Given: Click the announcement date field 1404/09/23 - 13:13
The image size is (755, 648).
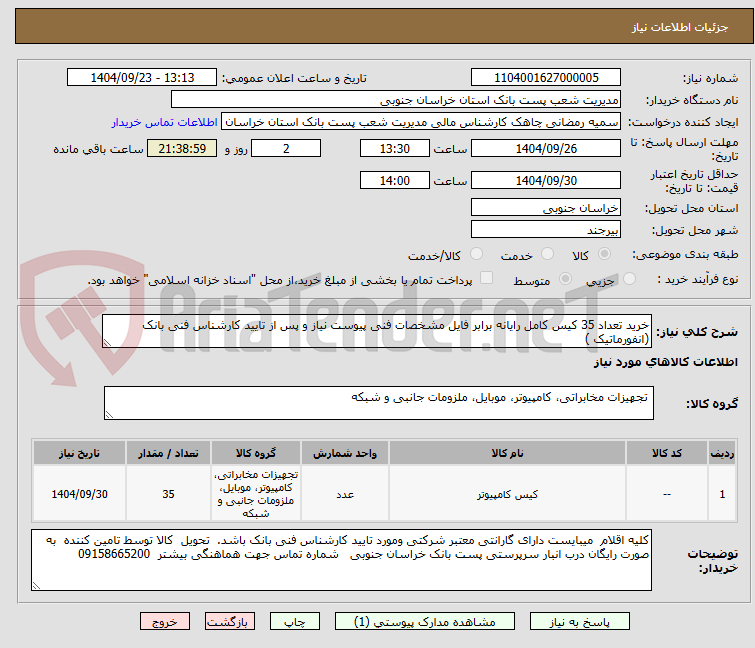Looking at the screenshot, I should pos(142,77).
